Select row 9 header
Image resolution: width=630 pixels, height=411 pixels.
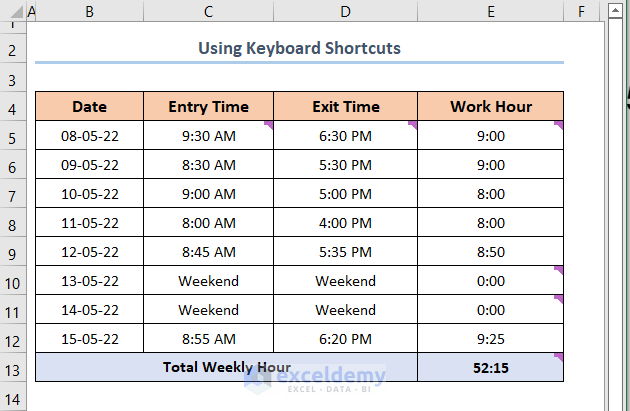(x=12, y=252)
